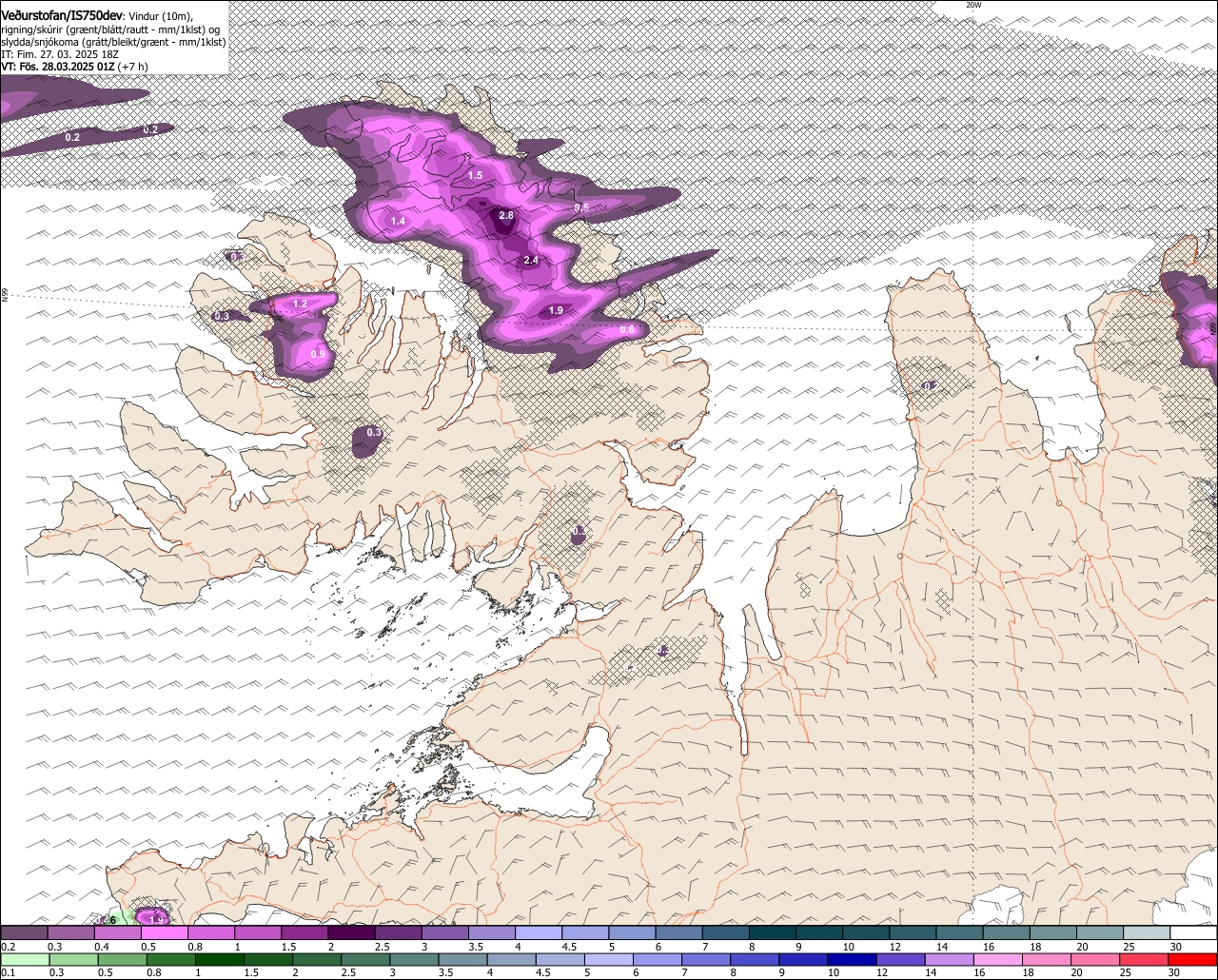Screen dimensions: 1218x980
Task: Click the legend label 0.1
Action: 8,972
